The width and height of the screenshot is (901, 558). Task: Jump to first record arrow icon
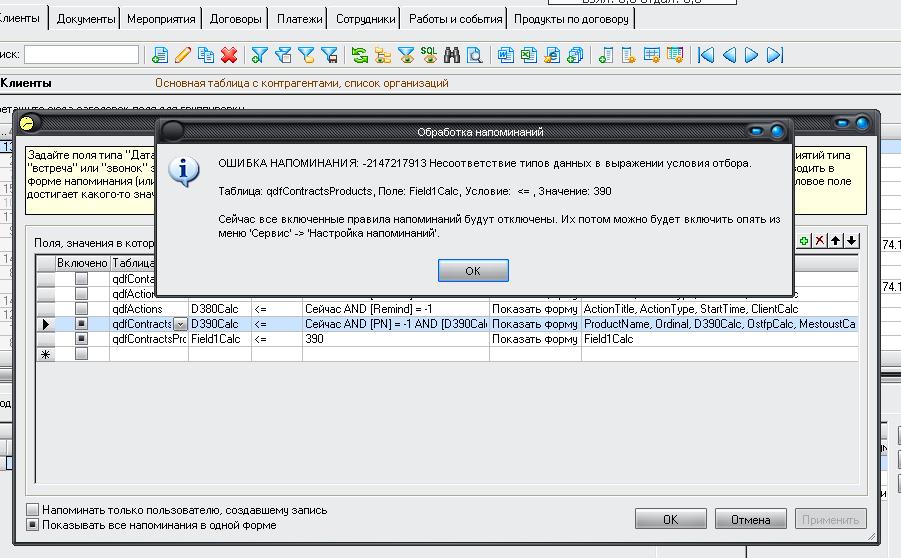(706, 55)
